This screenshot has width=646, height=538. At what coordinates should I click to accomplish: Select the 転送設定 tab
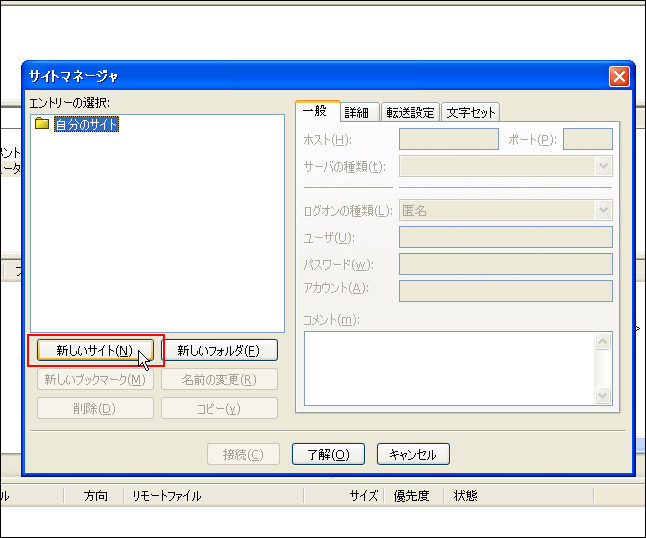point(410,113)
